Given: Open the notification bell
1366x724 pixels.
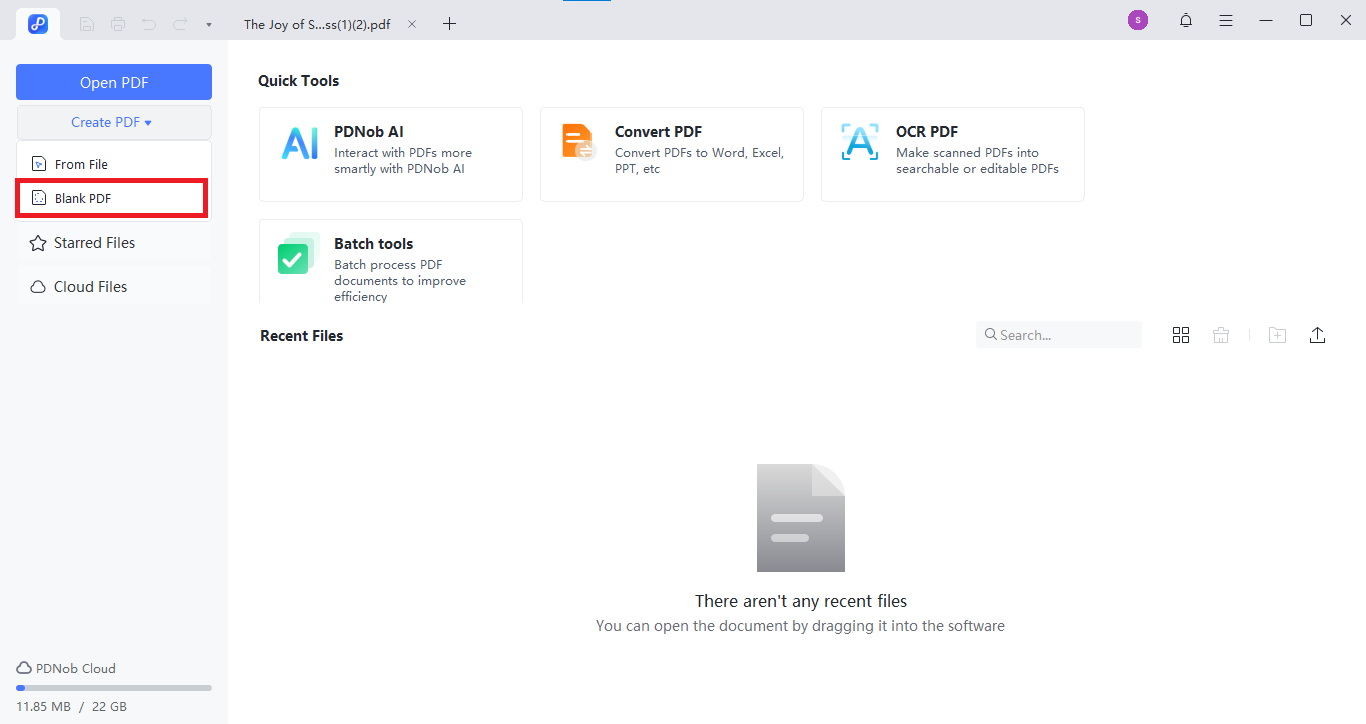Looking at the screenshot, I should [1185, 19].
